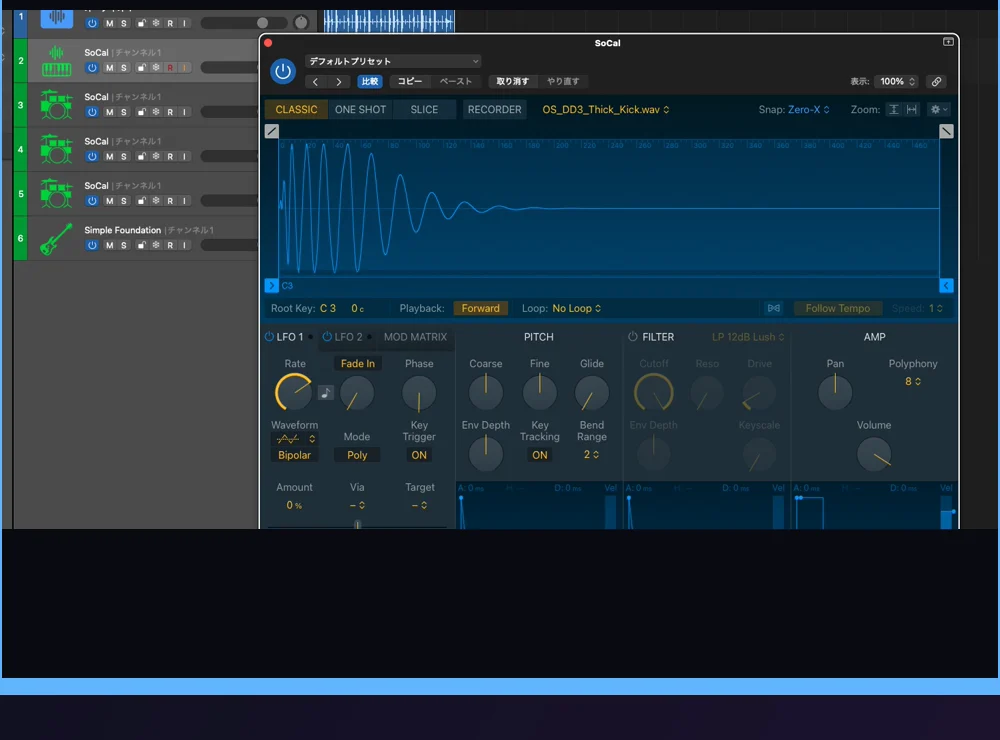Image resolution: width=1000 pixels, height=740 pixels.
Task: Click drum kit icon on track 3
Action: 56,105
